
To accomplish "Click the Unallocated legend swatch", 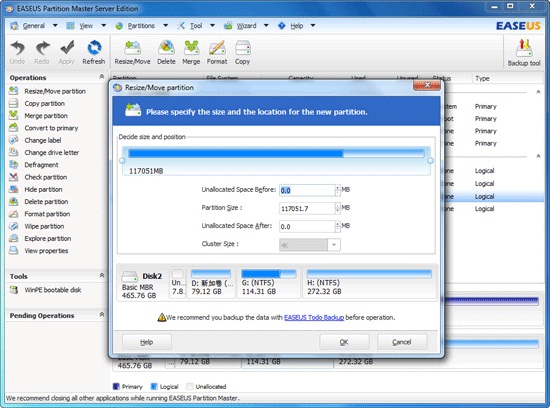I will pyautogui.click(x=190, y=386).
